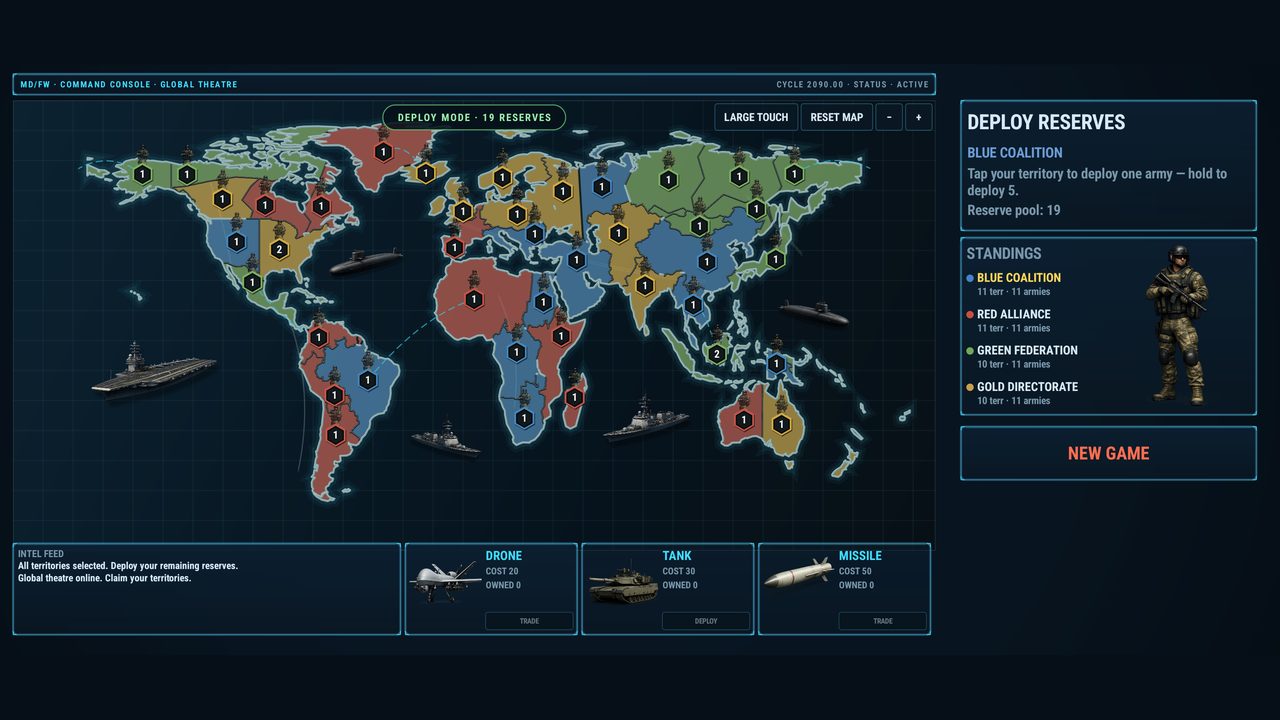Click Trade on the Missile card
Image resolution: width=1280 pixels, height=720 pixels.
pos(883,621)
